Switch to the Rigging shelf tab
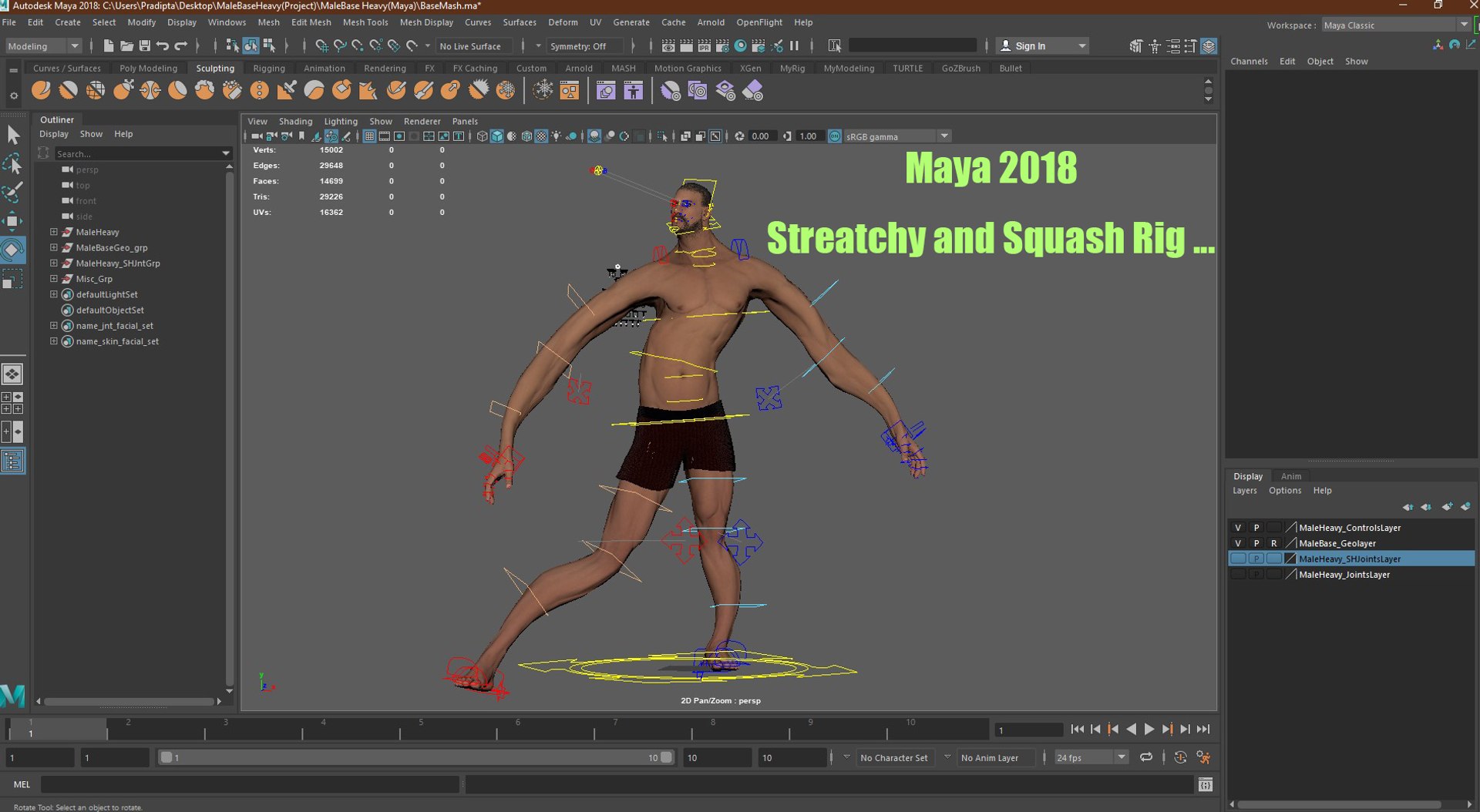 [x=269, y=68]
